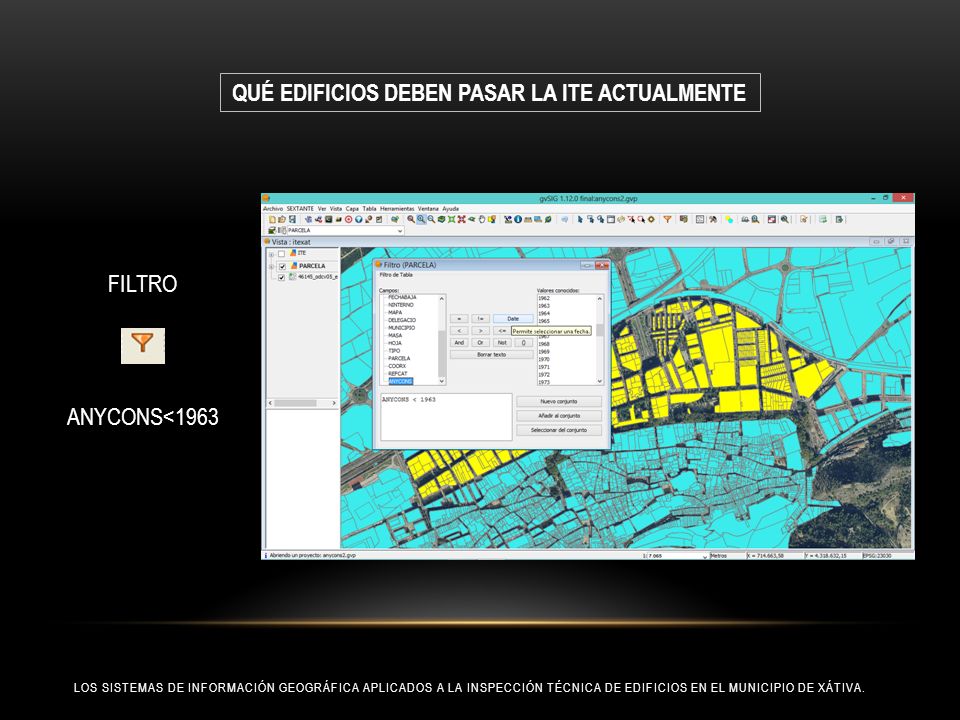The width and height of the screenshot is (960, 720).
Task: Open the Tabla menu
Action: pyautogui.click(x=369, y=209)
